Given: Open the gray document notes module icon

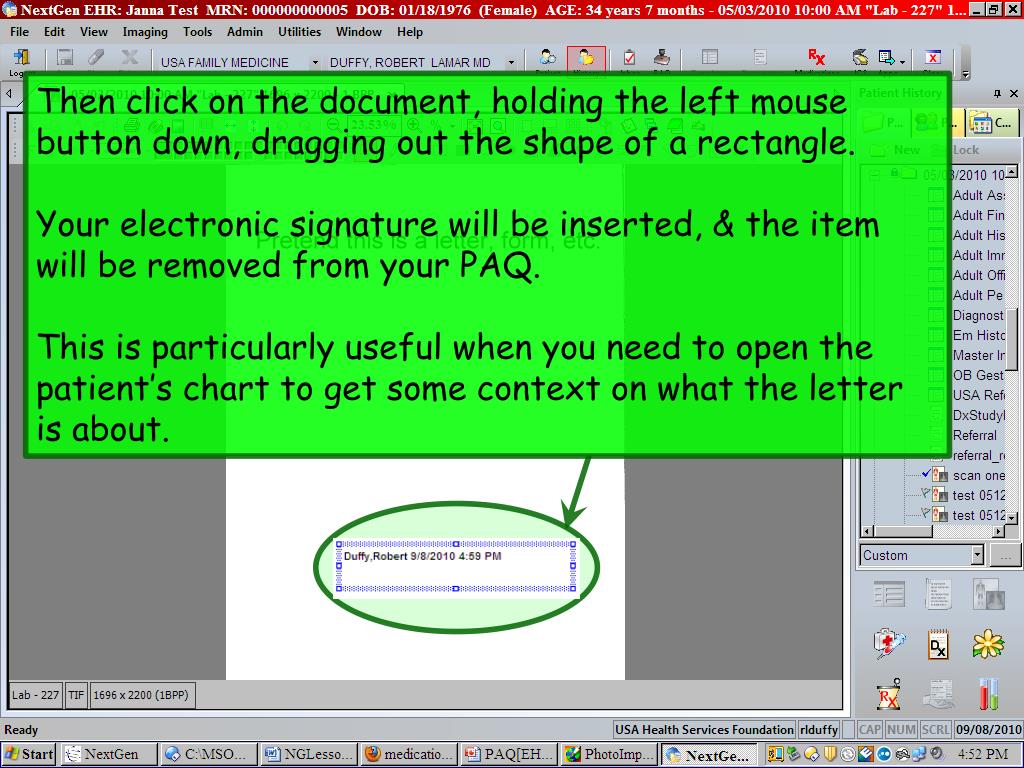Looking at the screenshot, I should [938, 594].
